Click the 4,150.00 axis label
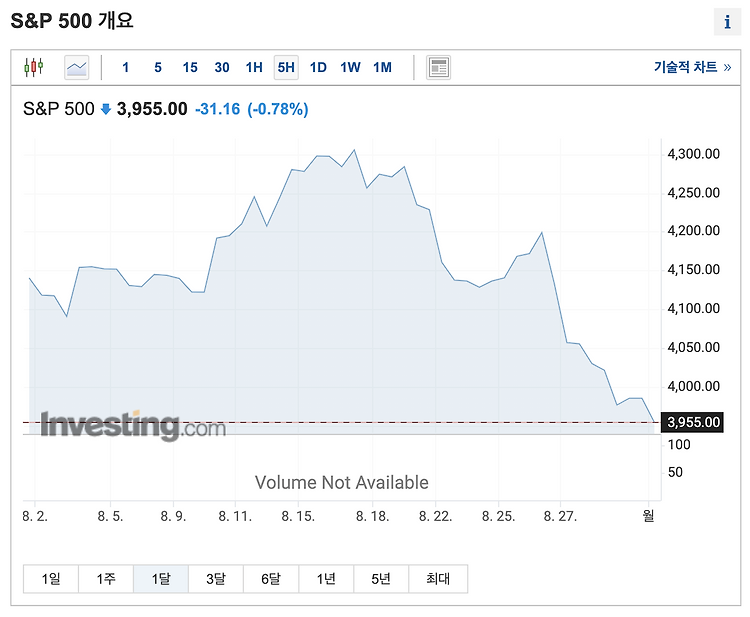The width and height of the screenshot is (750, 617). (x=694, y=270)
